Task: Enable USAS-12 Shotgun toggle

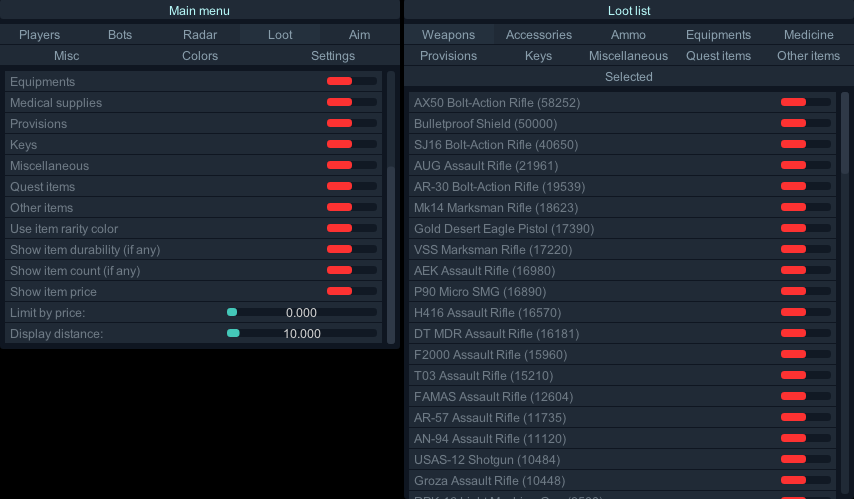Action: pyautogui.click(x=806, y=459)
